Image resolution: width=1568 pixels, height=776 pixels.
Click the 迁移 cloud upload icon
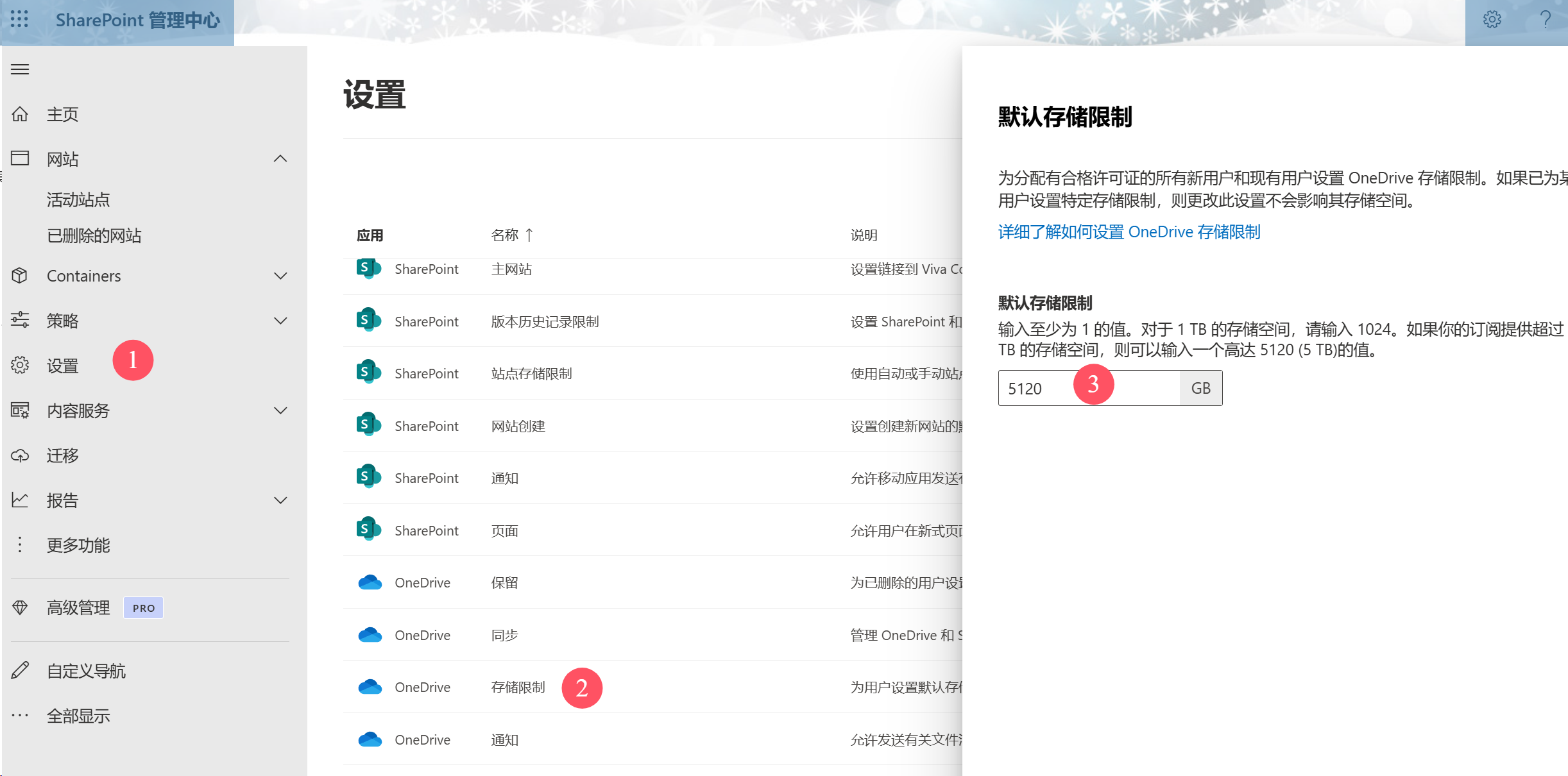(20, 455)
